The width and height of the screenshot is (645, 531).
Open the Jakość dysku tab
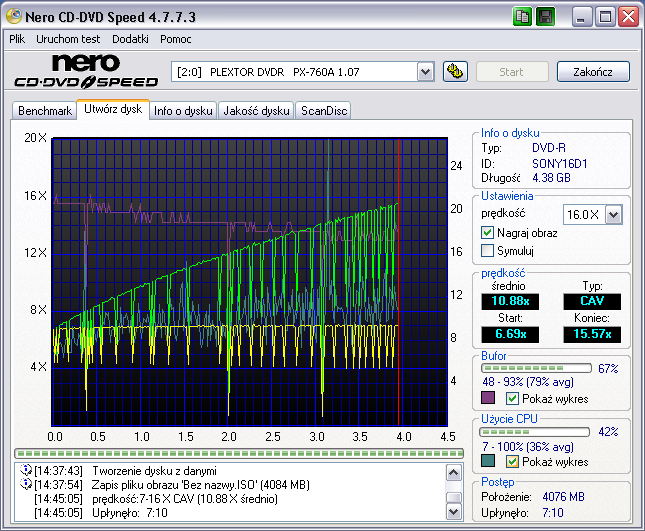tap(256, 111)
